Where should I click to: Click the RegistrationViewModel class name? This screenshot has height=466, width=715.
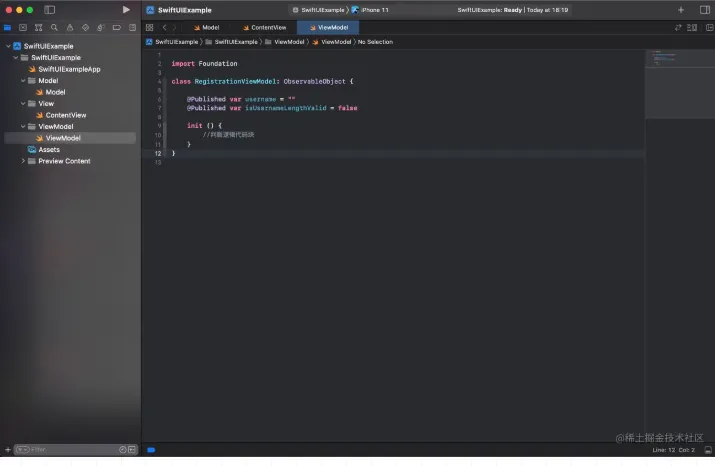coord(235,82)
